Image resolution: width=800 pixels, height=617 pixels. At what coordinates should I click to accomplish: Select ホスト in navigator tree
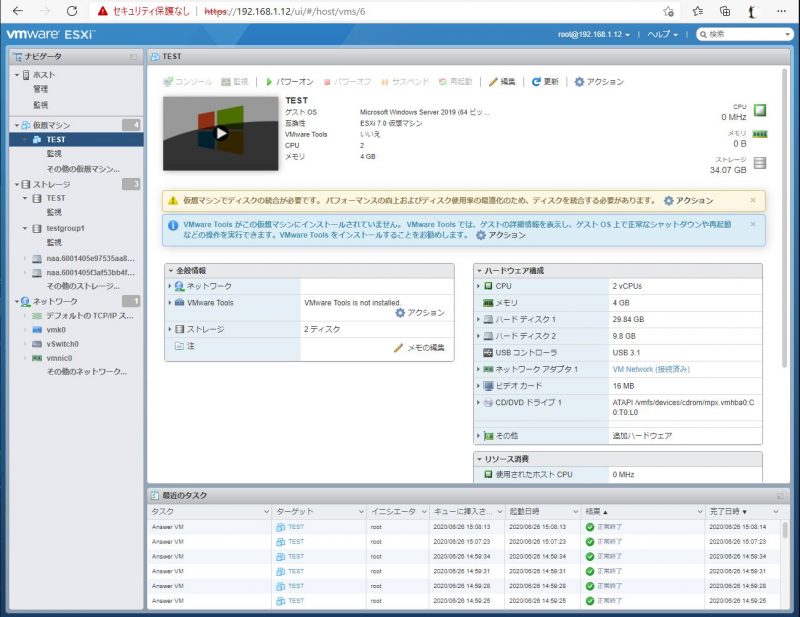[x=43, y=75]
